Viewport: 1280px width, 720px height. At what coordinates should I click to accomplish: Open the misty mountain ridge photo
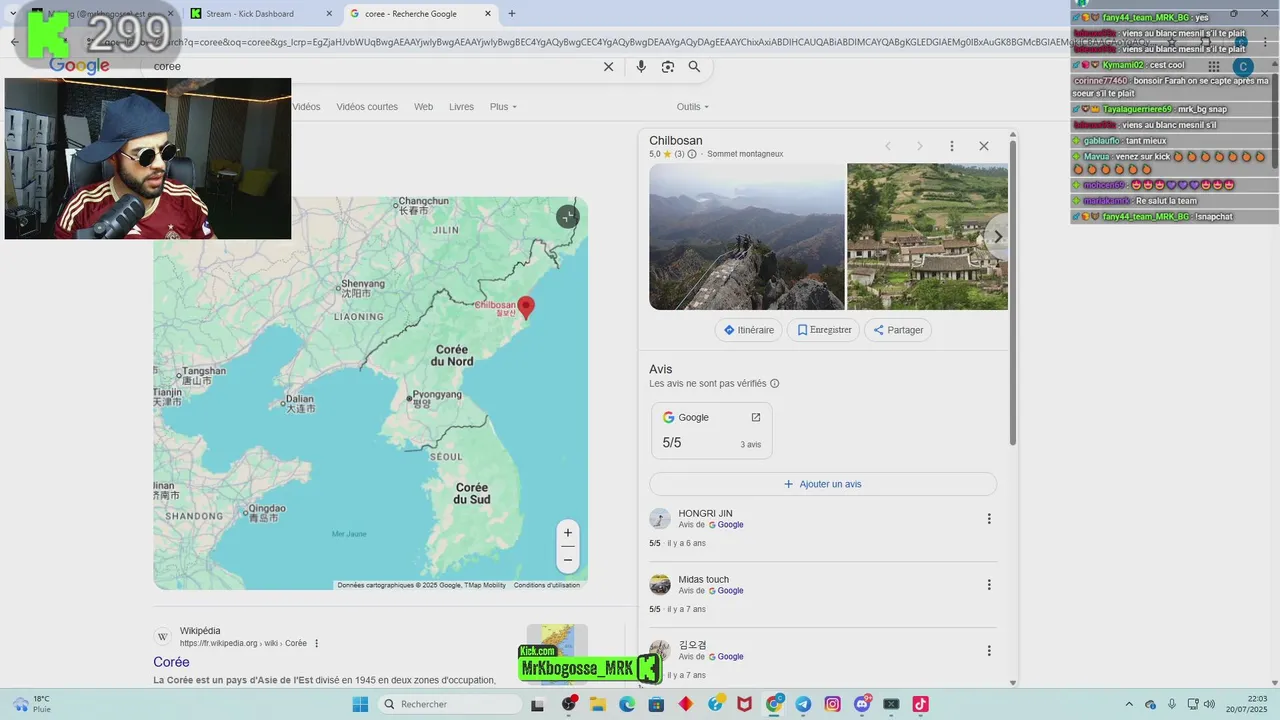(x=747, y=237)
